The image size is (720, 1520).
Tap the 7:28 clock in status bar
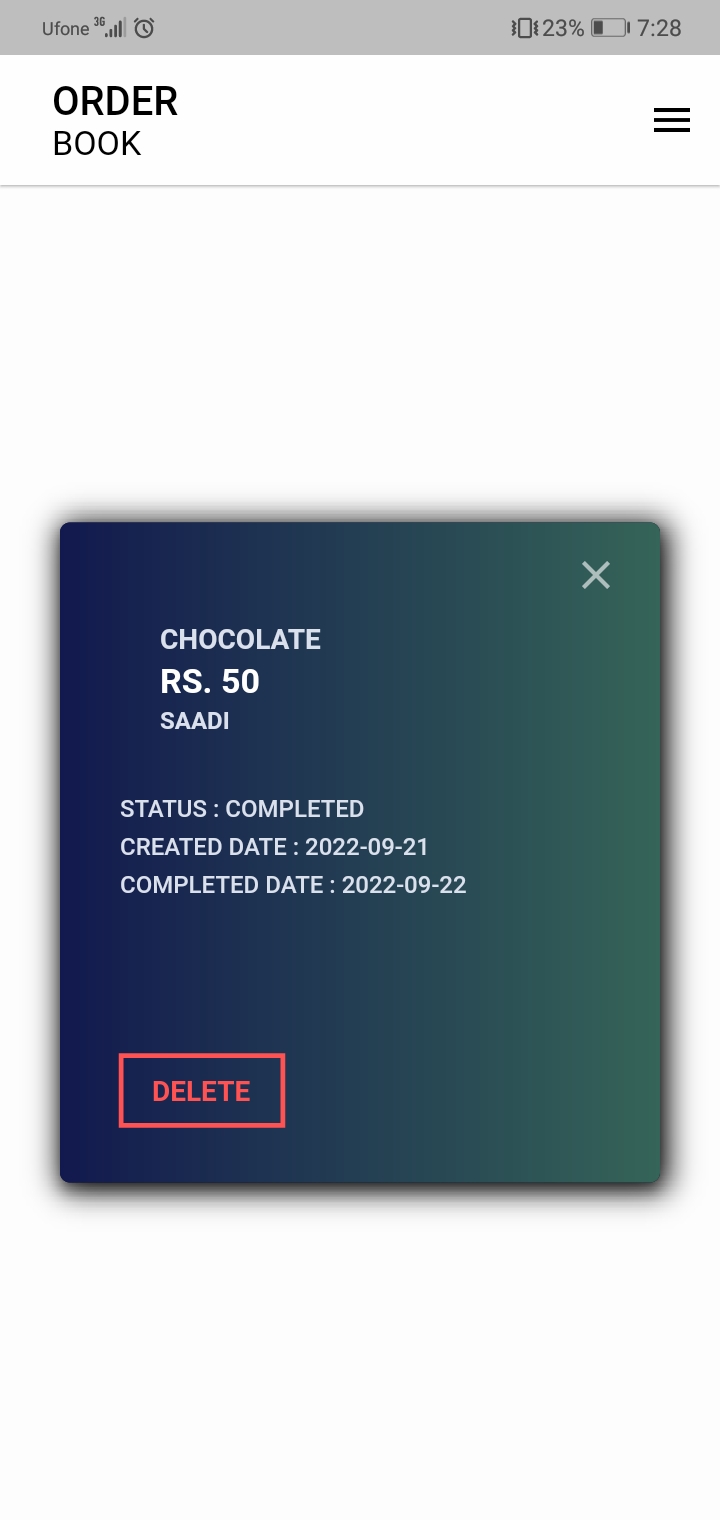click(660, 28)
